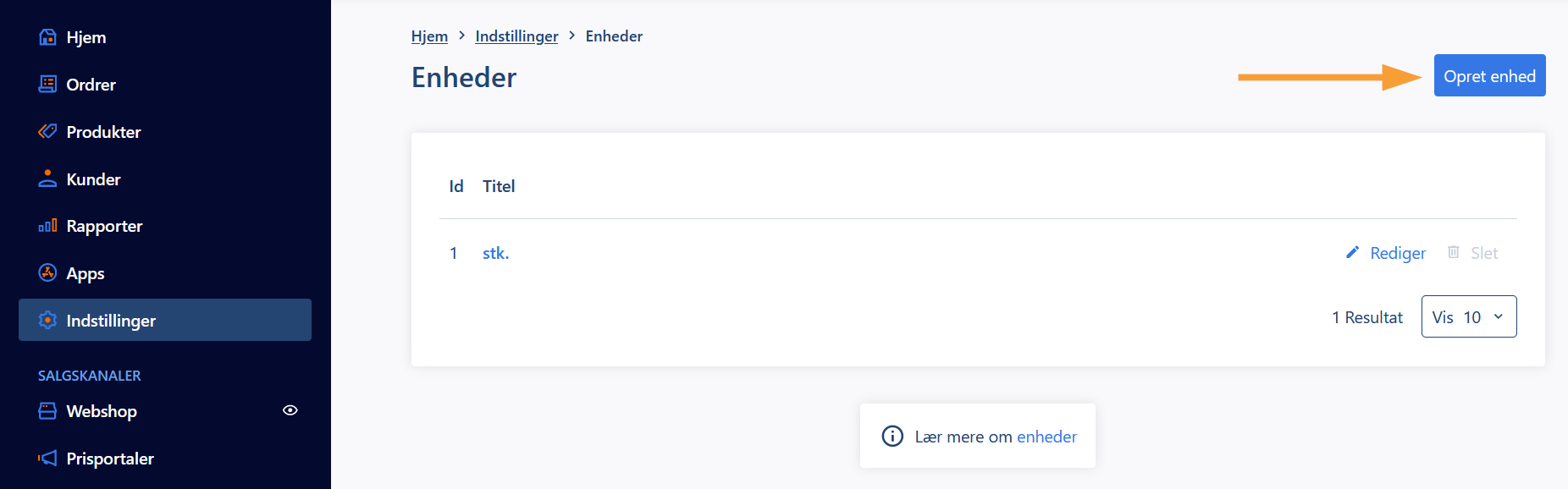Click the trash icon next to Slet

click(x=1453, y=252)
